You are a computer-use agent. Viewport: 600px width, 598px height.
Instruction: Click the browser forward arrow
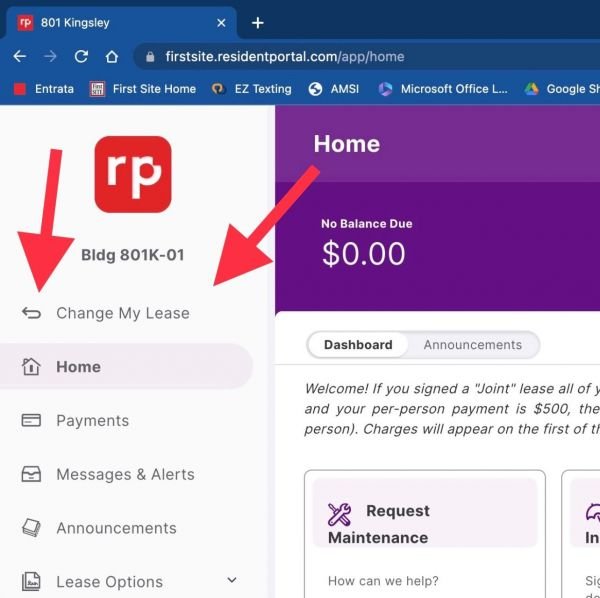[50, 57]
